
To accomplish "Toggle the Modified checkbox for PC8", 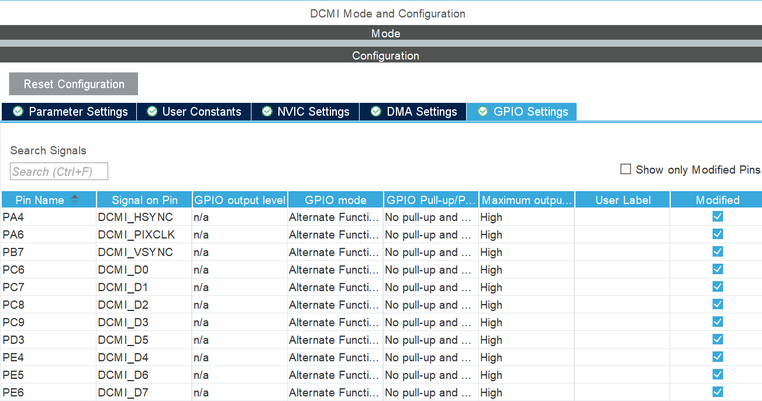I will (x=717, y=304).
